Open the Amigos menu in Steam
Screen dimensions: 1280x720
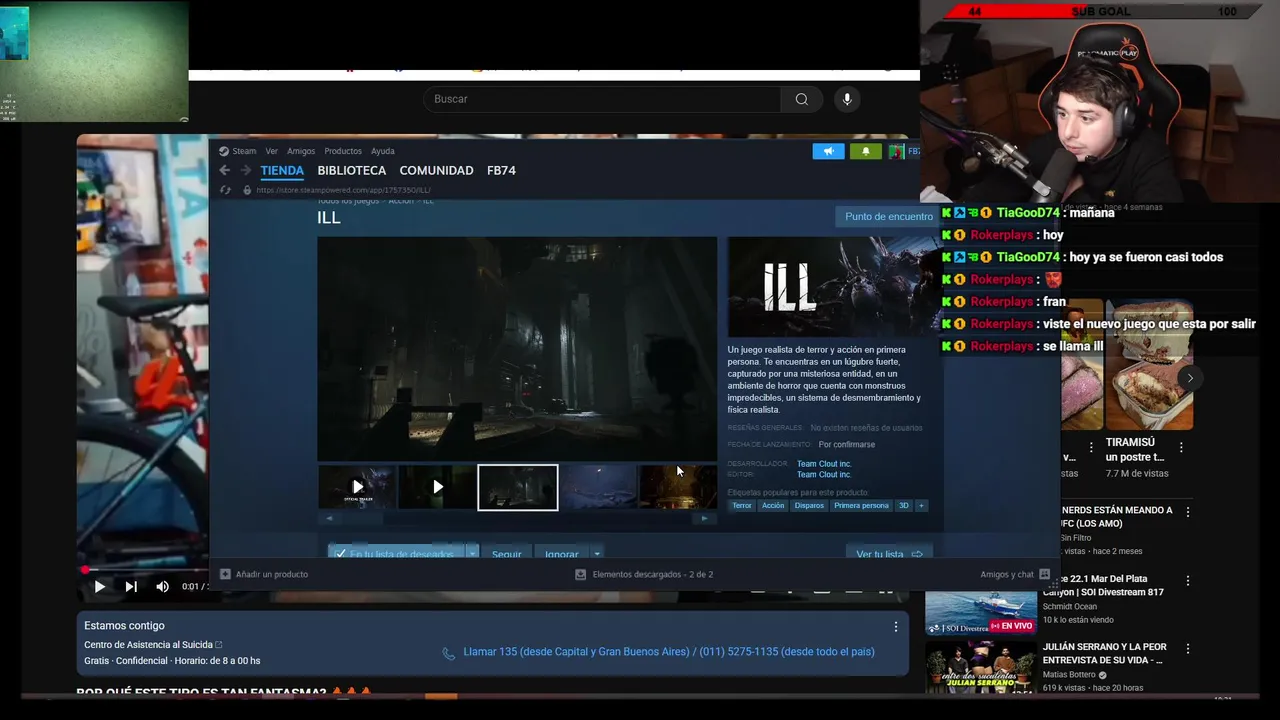[301, 151]
